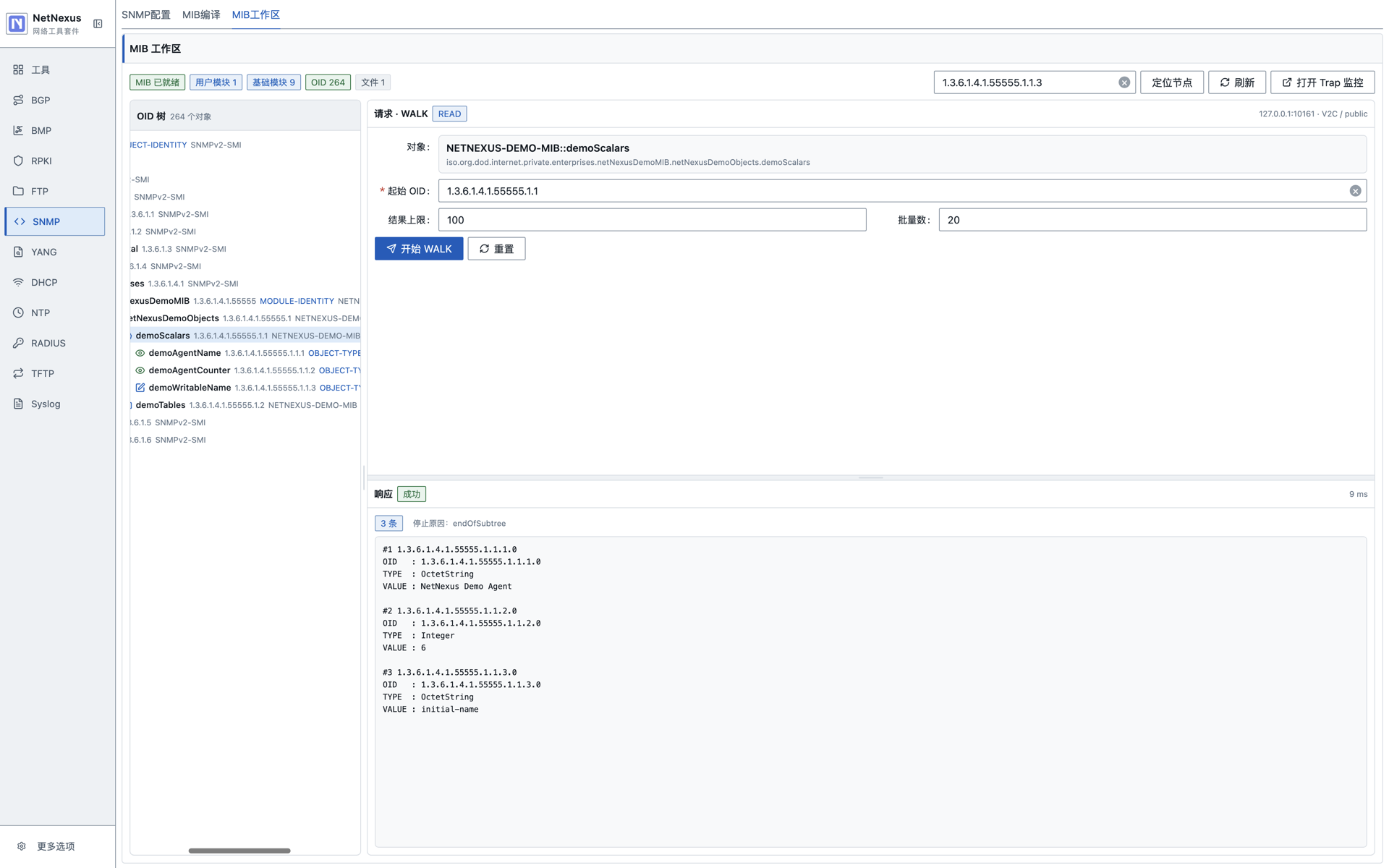1389x868 pixels.
Task: Select the netNexusDemoObjects tree node
Action: 245,318
